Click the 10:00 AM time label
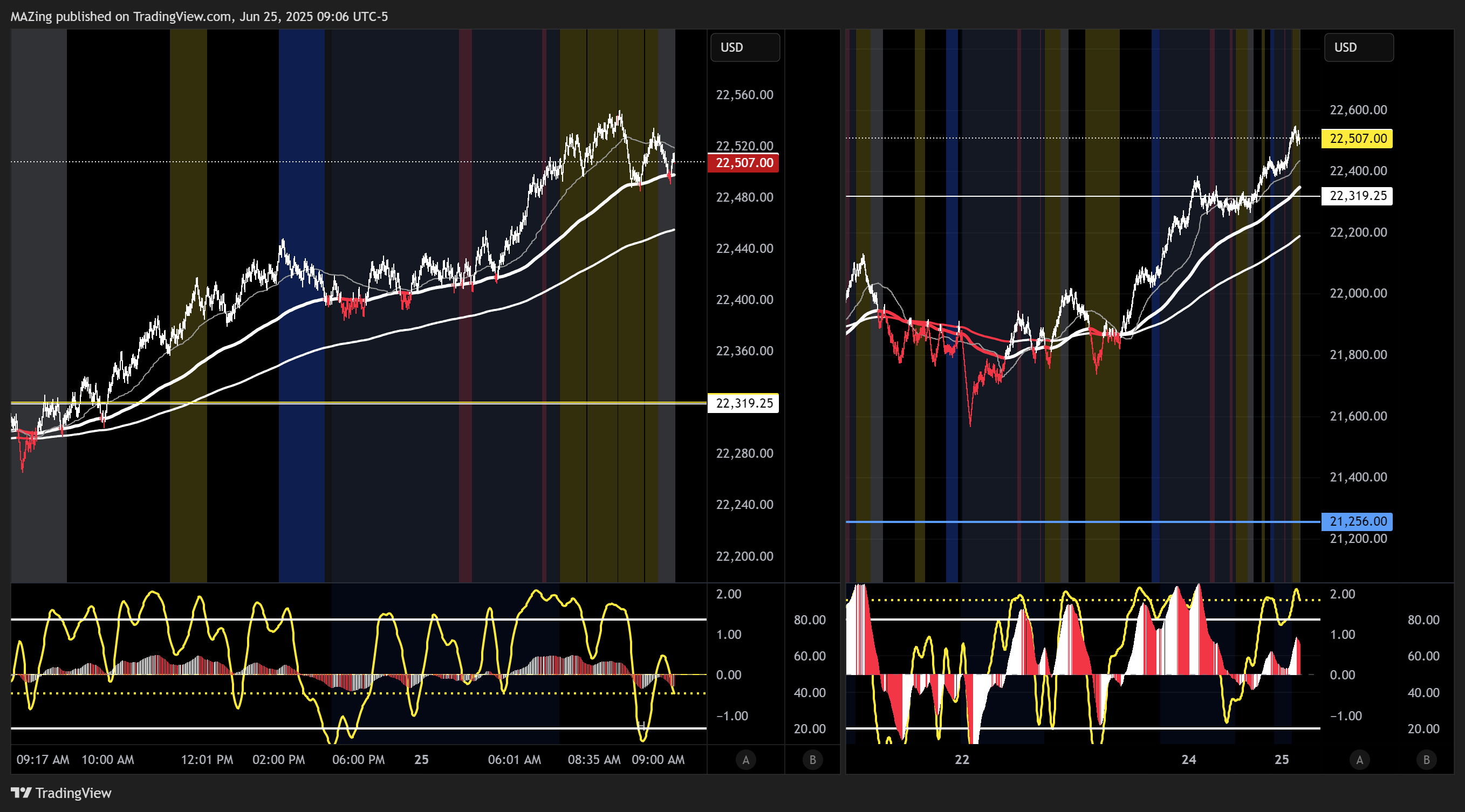Viewport: 1465px width, 812px height. coord(108,760)
